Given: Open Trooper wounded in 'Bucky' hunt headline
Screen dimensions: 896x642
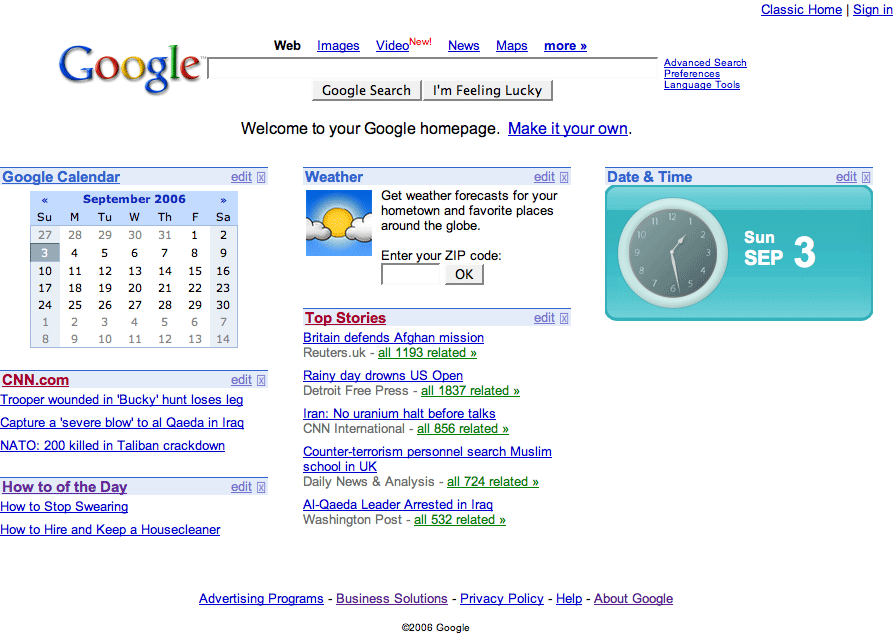Looking at the screenshot, I should [x=122, y=400].
